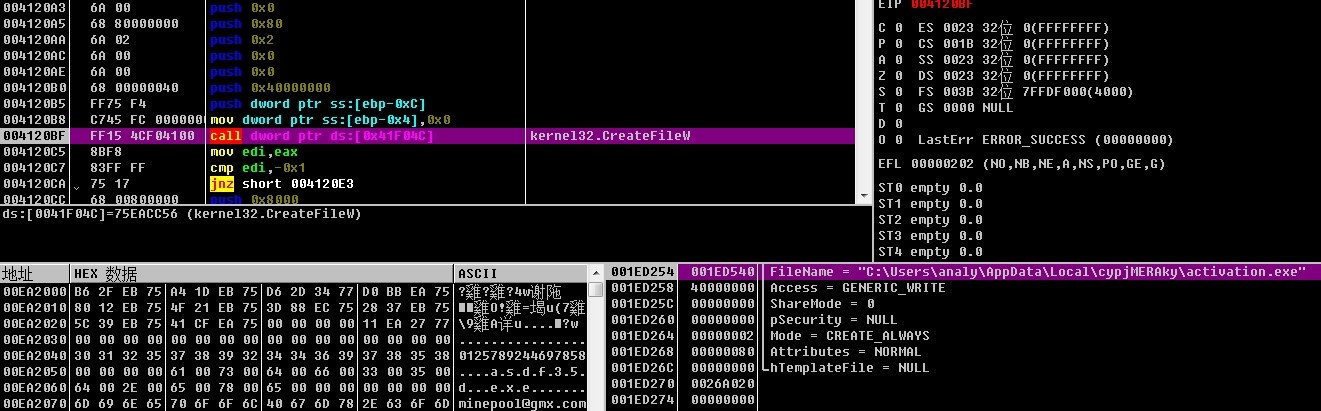1321x411 pixels.
Task: Click the HEX 数据 column header
Action: (x=261, y=273)
